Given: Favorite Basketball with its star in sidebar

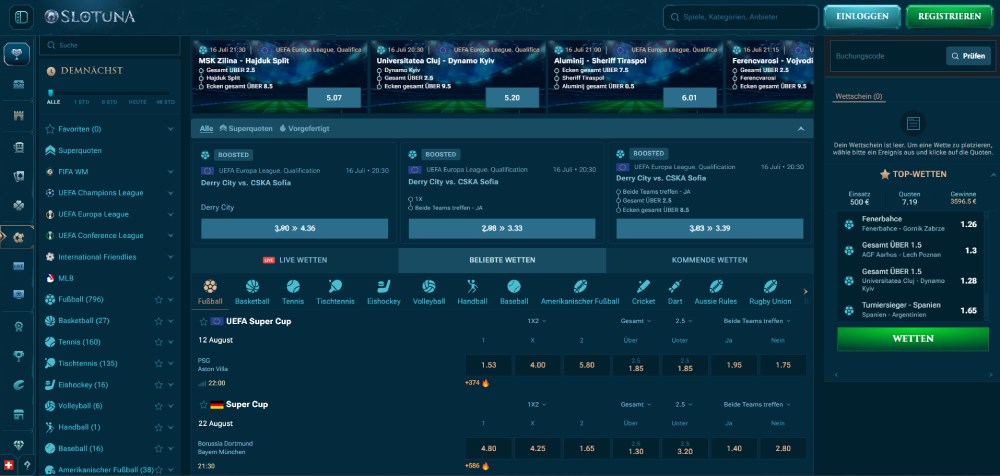Looking at the screenshot, I should (x=158, y=321).
